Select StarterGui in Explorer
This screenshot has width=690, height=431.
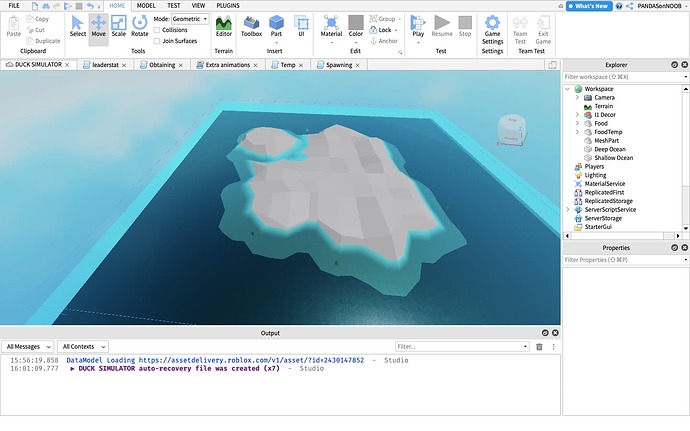click(598, 227)
